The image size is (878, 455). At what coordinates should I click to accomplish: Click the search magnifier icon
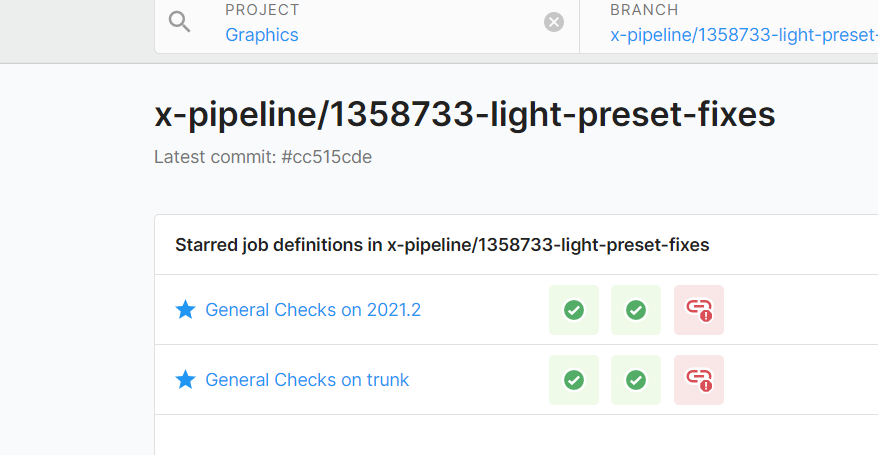[x=180, y=22]
